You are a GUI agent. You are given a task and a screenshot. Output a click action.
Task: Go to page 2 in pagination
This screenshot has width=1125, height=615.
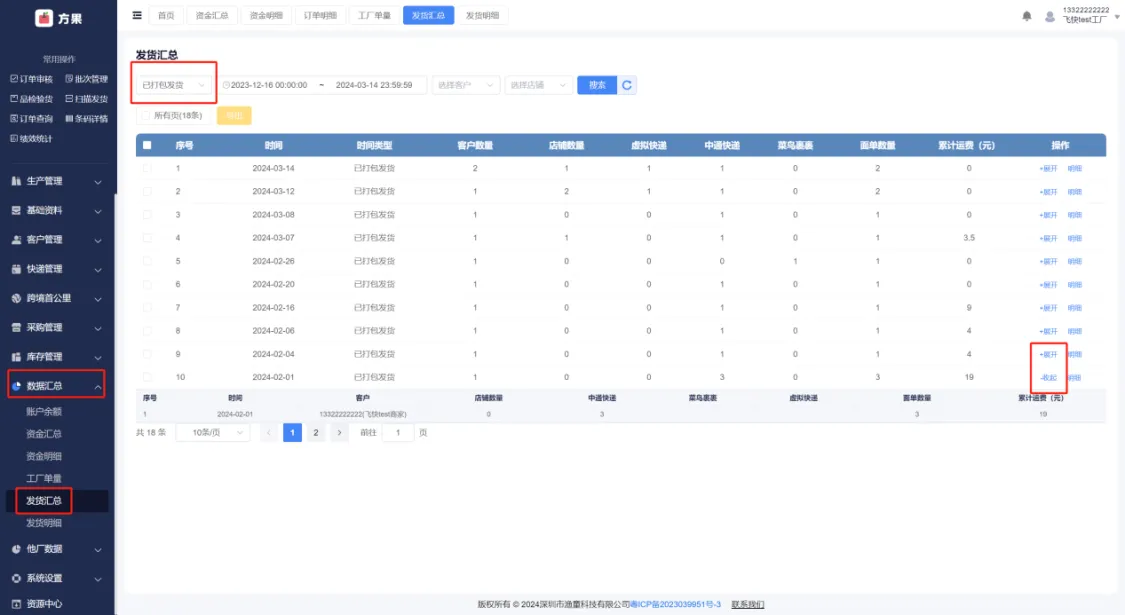(x=316, y=432)
